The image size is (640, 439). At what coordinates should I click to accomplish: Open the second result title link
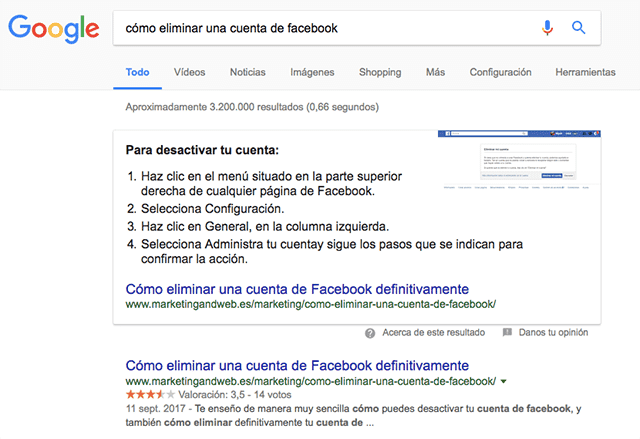(x=297, y=365)
